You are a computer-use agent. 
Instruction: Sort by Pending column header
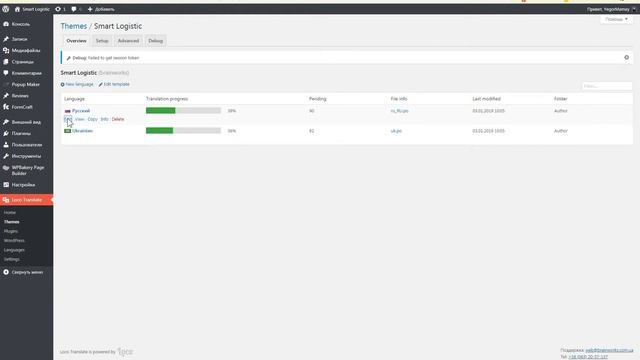pyautogui.click(x=318, y=99)
